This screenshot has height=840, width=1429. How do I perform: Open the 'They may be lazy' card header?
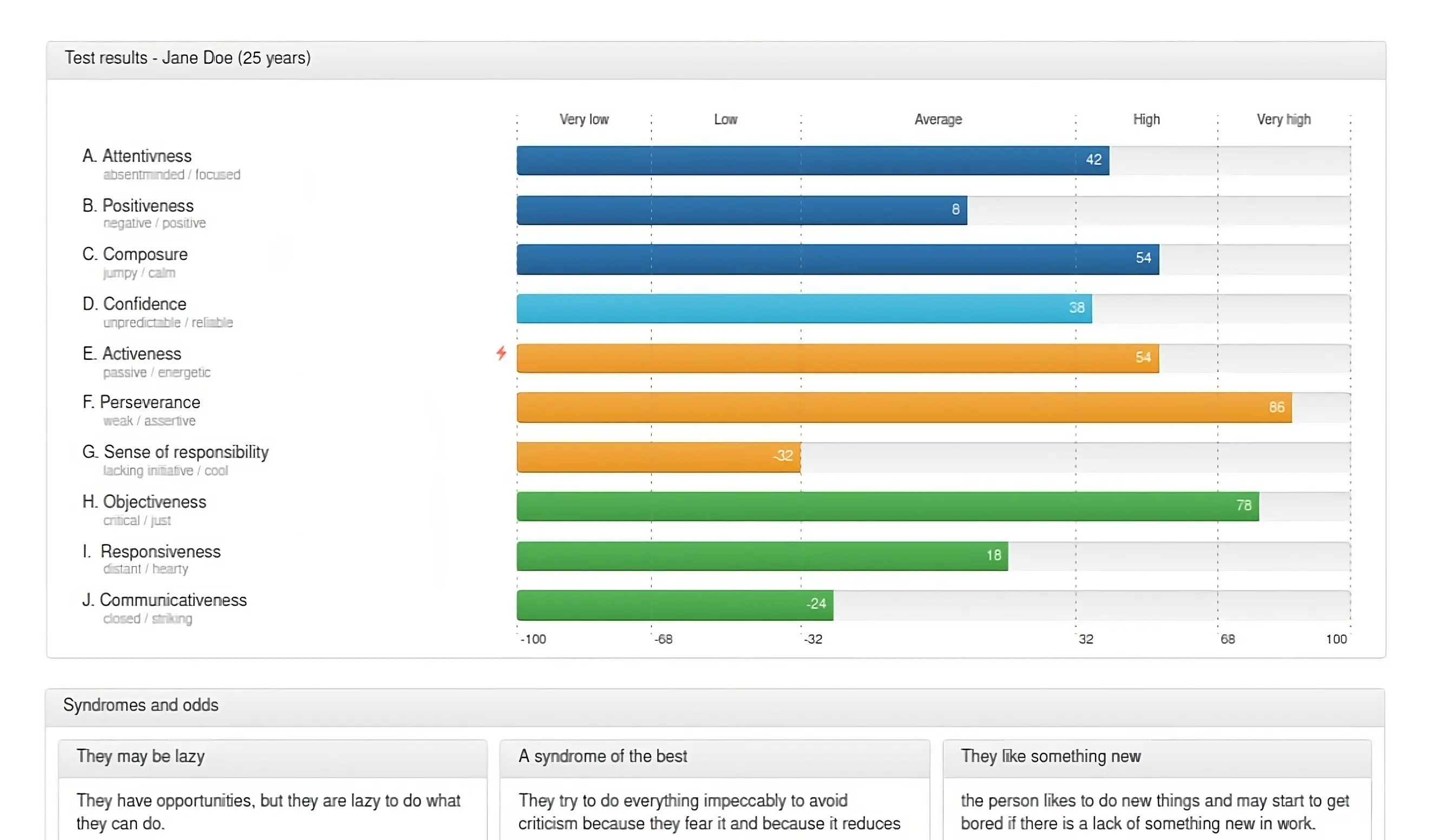pyautogui.click(x=141, y=757)
